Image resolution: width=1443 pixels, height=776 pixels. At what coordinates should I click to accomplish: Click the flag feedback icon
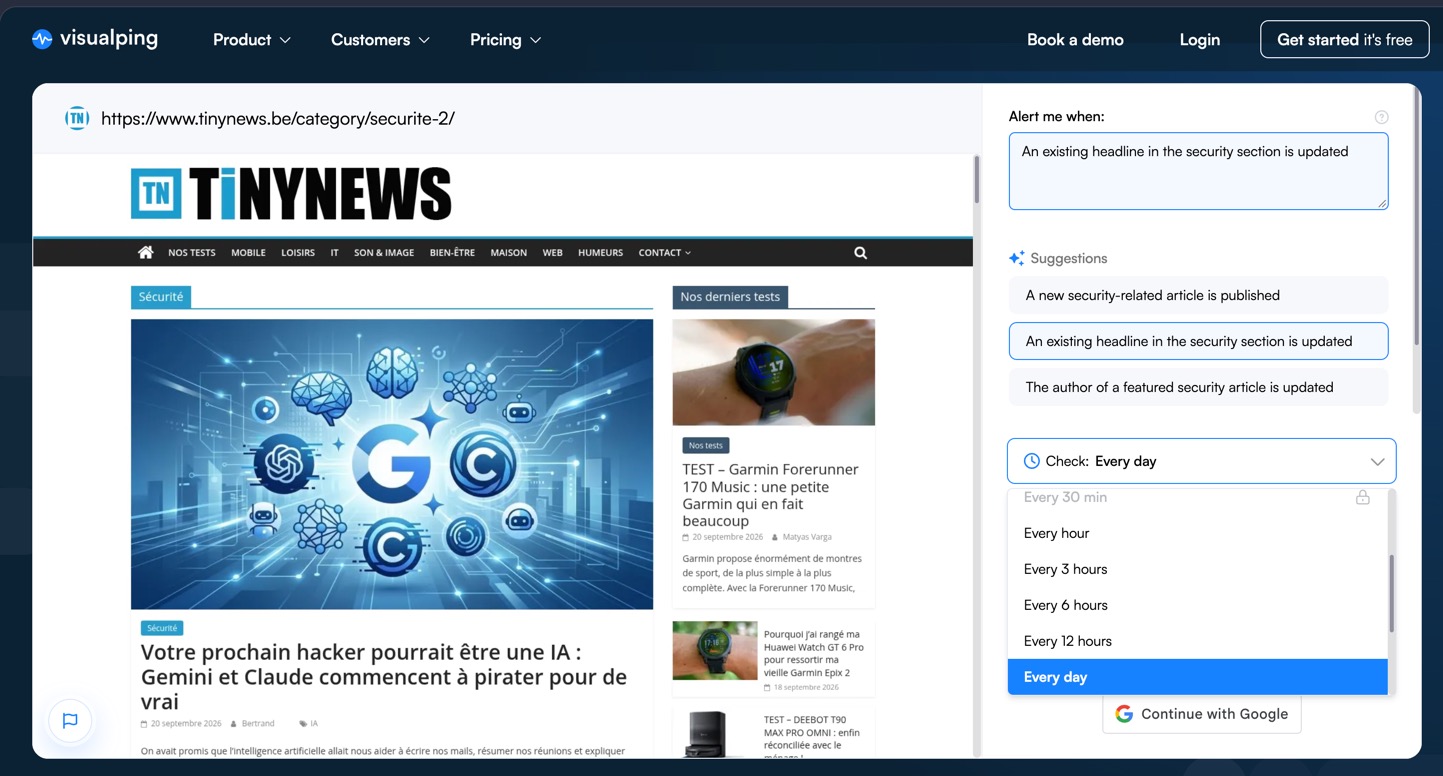coord(70,720)
